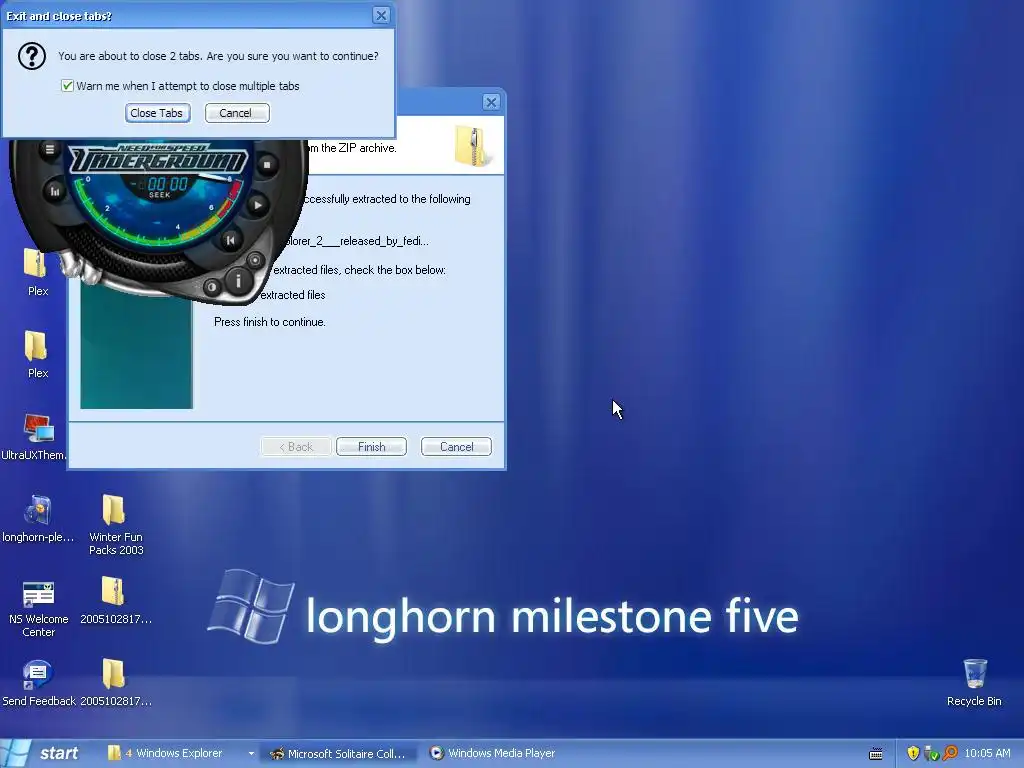The height and width of the screenshot is (768, 1024).
Task: Close the extraction wizard using its X button
Action: tap(491, 102)
